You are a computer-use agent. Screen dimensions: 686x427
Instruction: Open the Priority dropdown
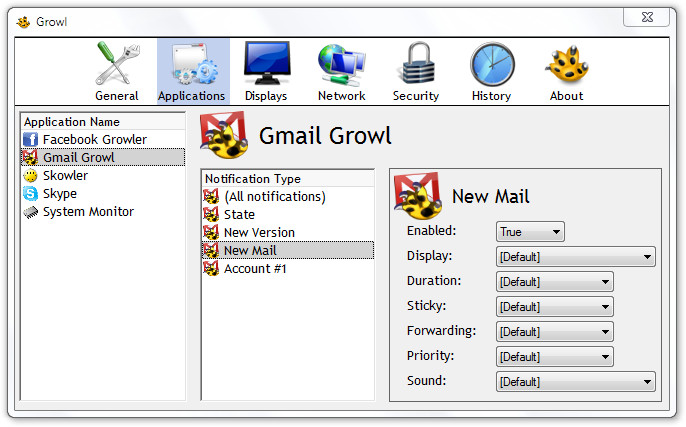(555, 357)
